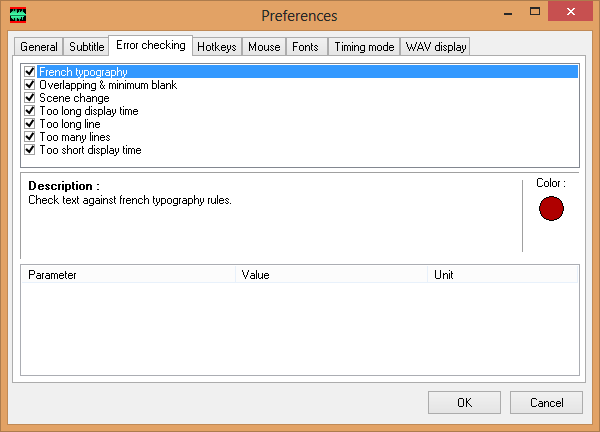Toggle the Too long display time checkbox
This screenshot has height=432, width=600.
pyautogui.click(x=30, y=111)
